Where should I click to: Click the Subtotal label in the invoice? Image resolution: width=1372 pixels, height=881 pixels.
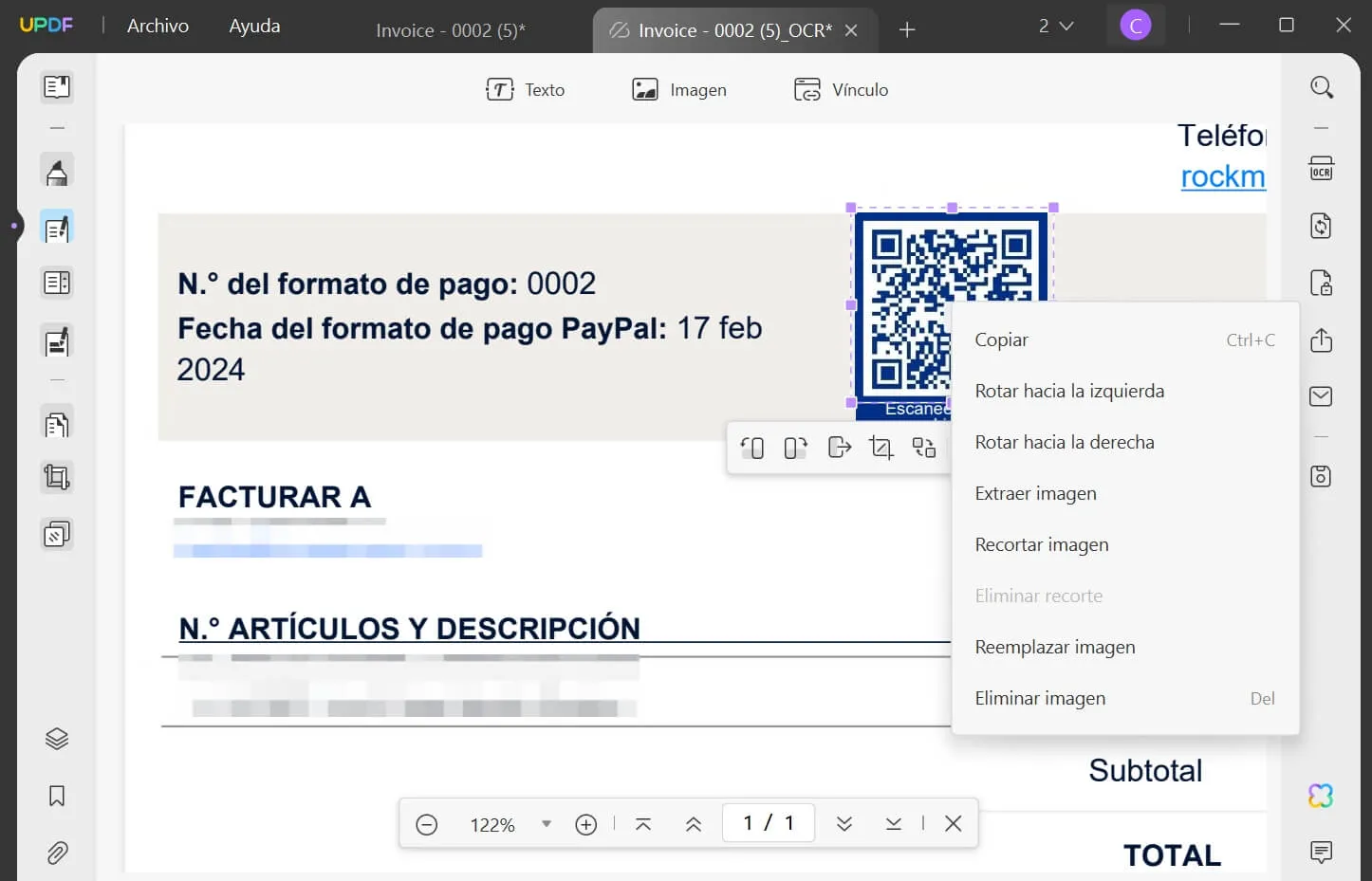click(x=1145, y=770)
